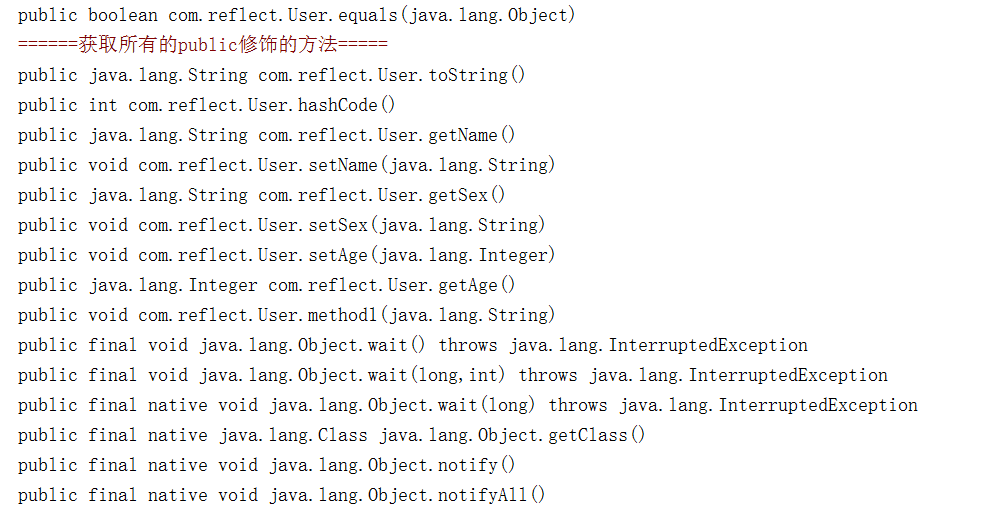993x509 pixels.
Task: Select the User.method1 output line
Action: click(286, 315)
